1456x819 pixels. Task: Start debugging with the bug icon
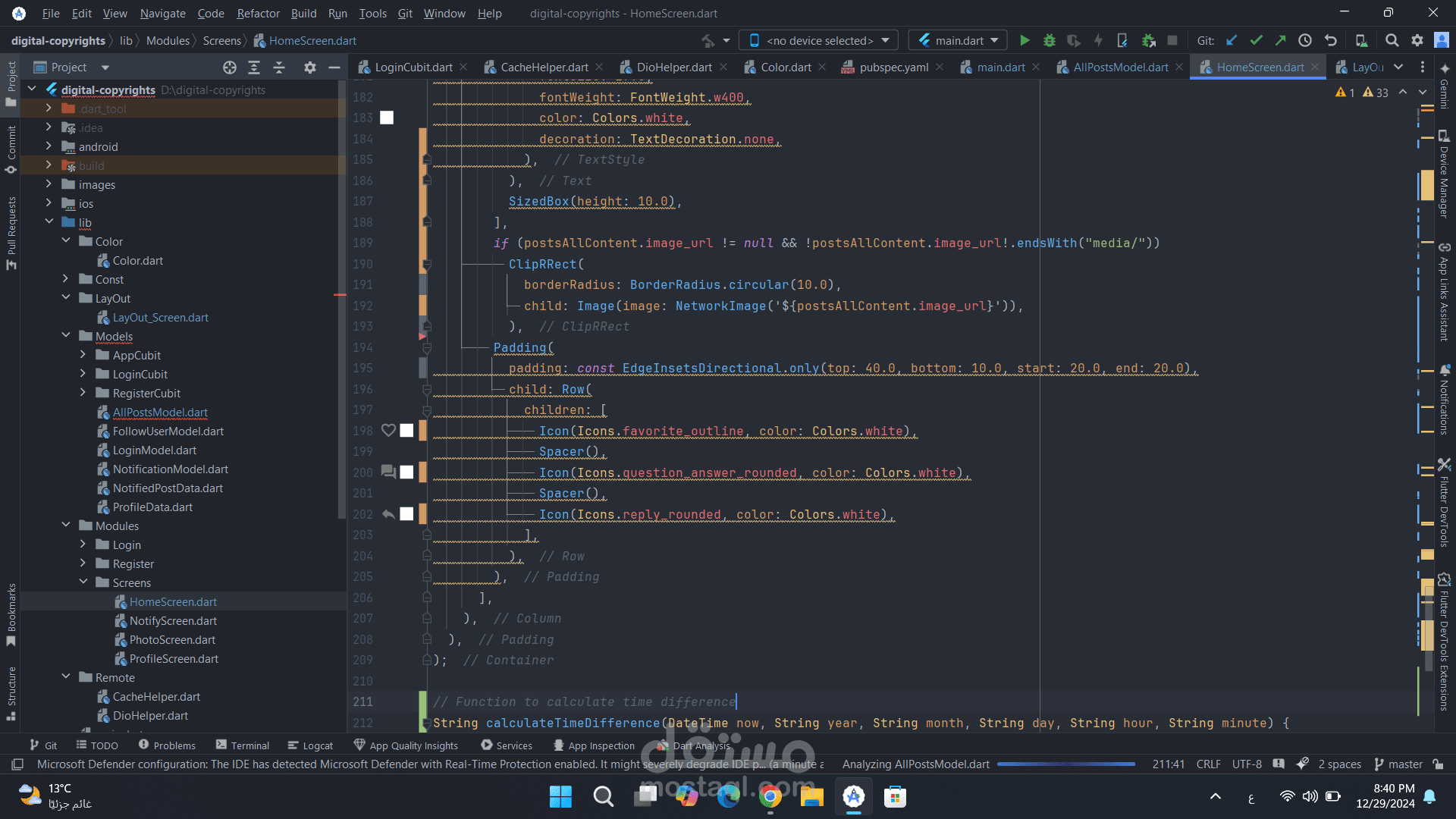coord(1049,41)
